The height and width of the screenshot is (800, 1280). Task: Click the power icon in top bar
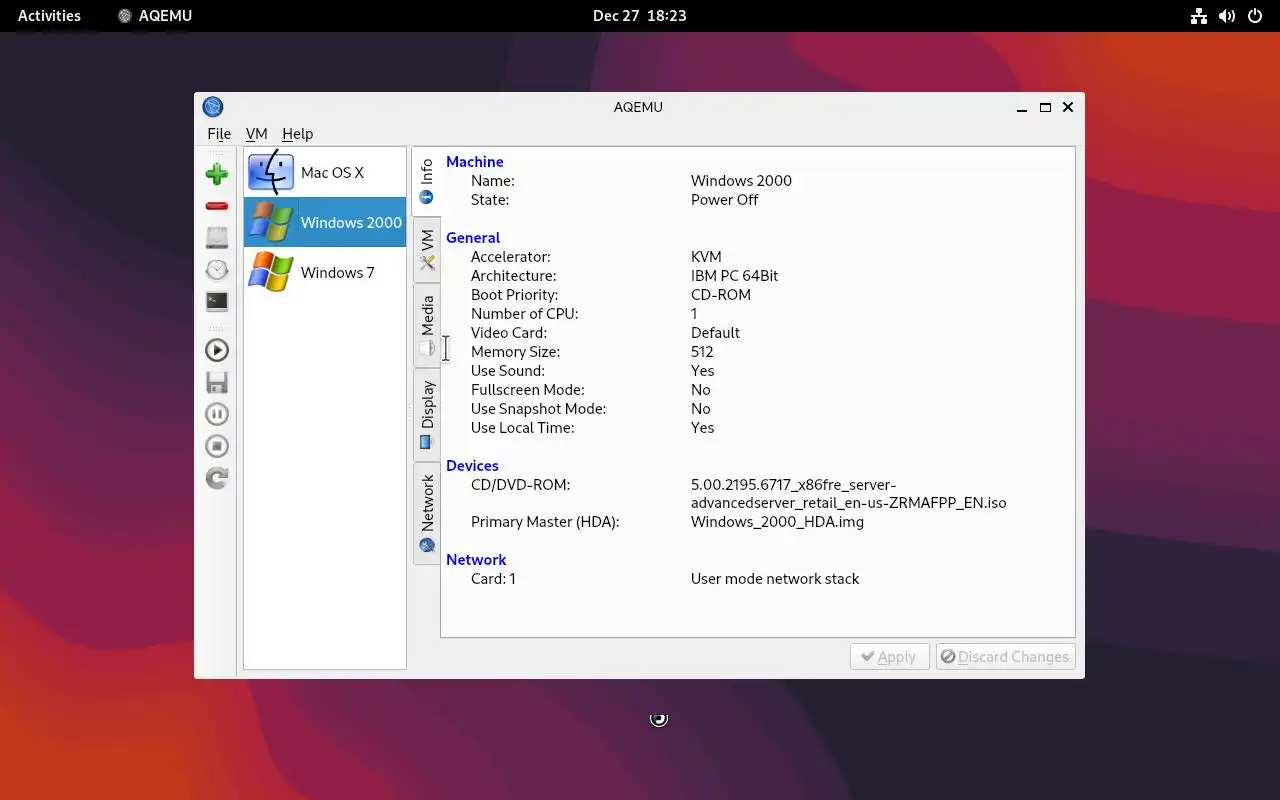1255,15
